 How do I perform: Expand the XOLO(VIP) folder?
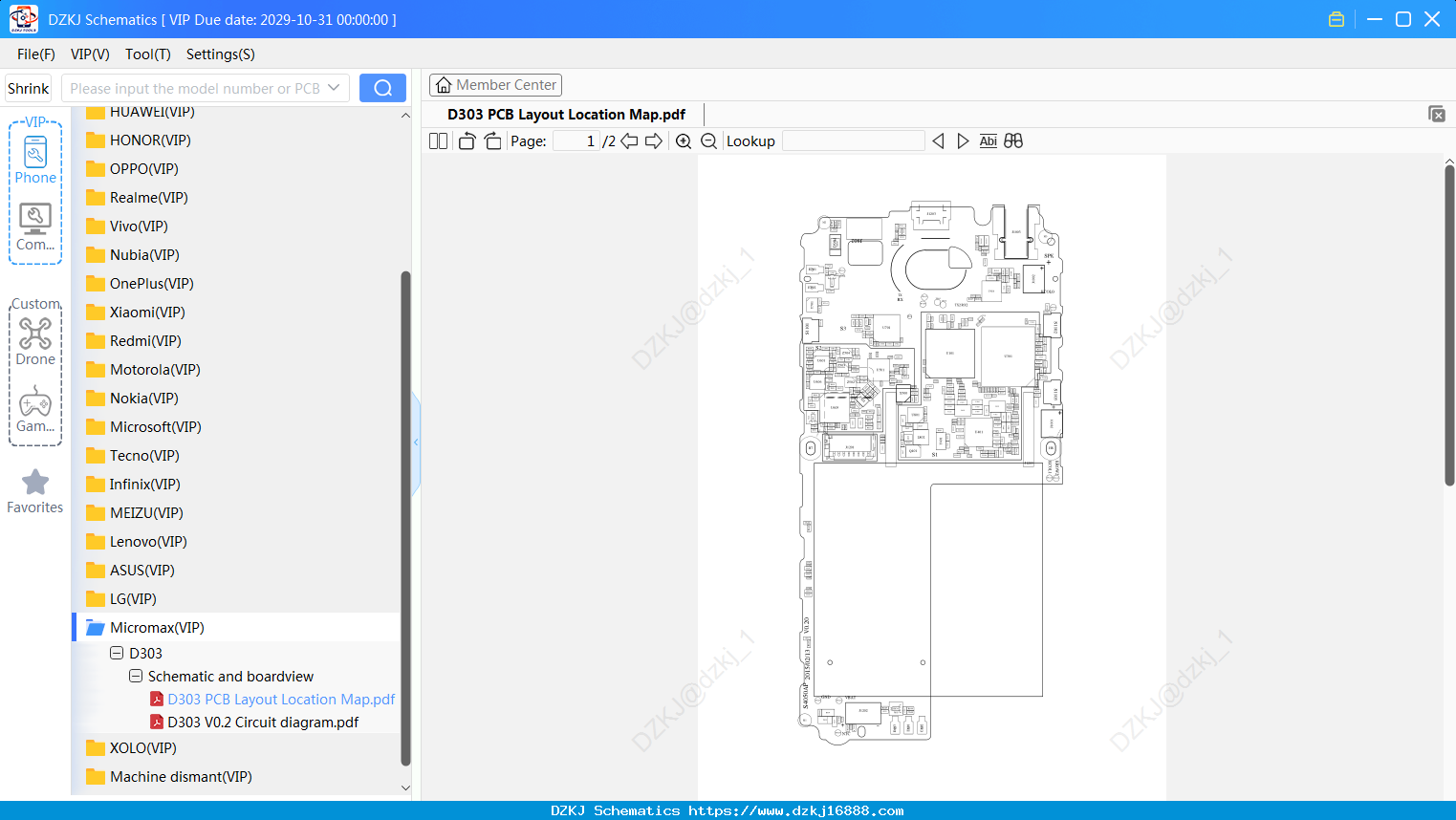tap(131, 748)
